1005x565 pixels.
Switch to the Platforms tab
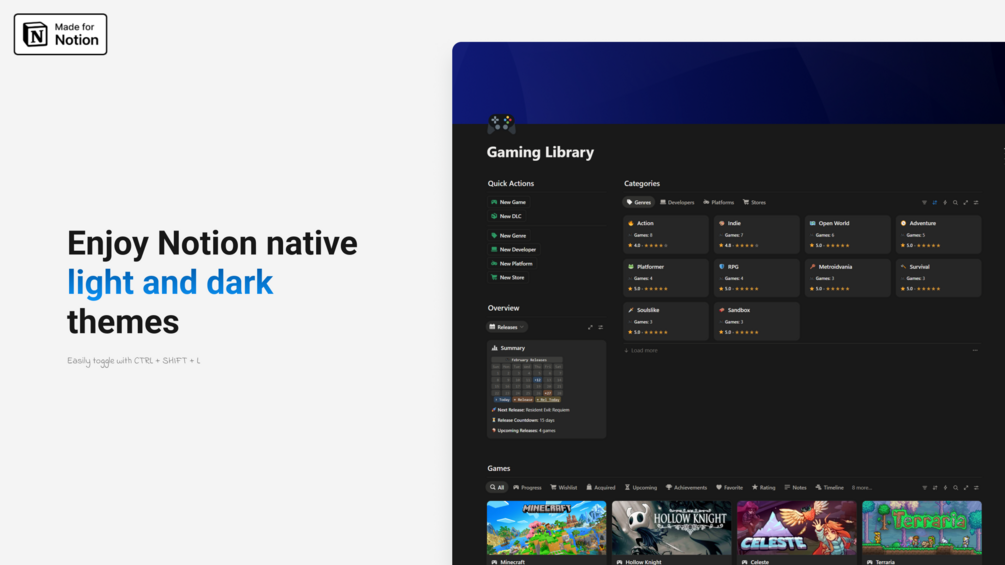[x=718, y=202]
